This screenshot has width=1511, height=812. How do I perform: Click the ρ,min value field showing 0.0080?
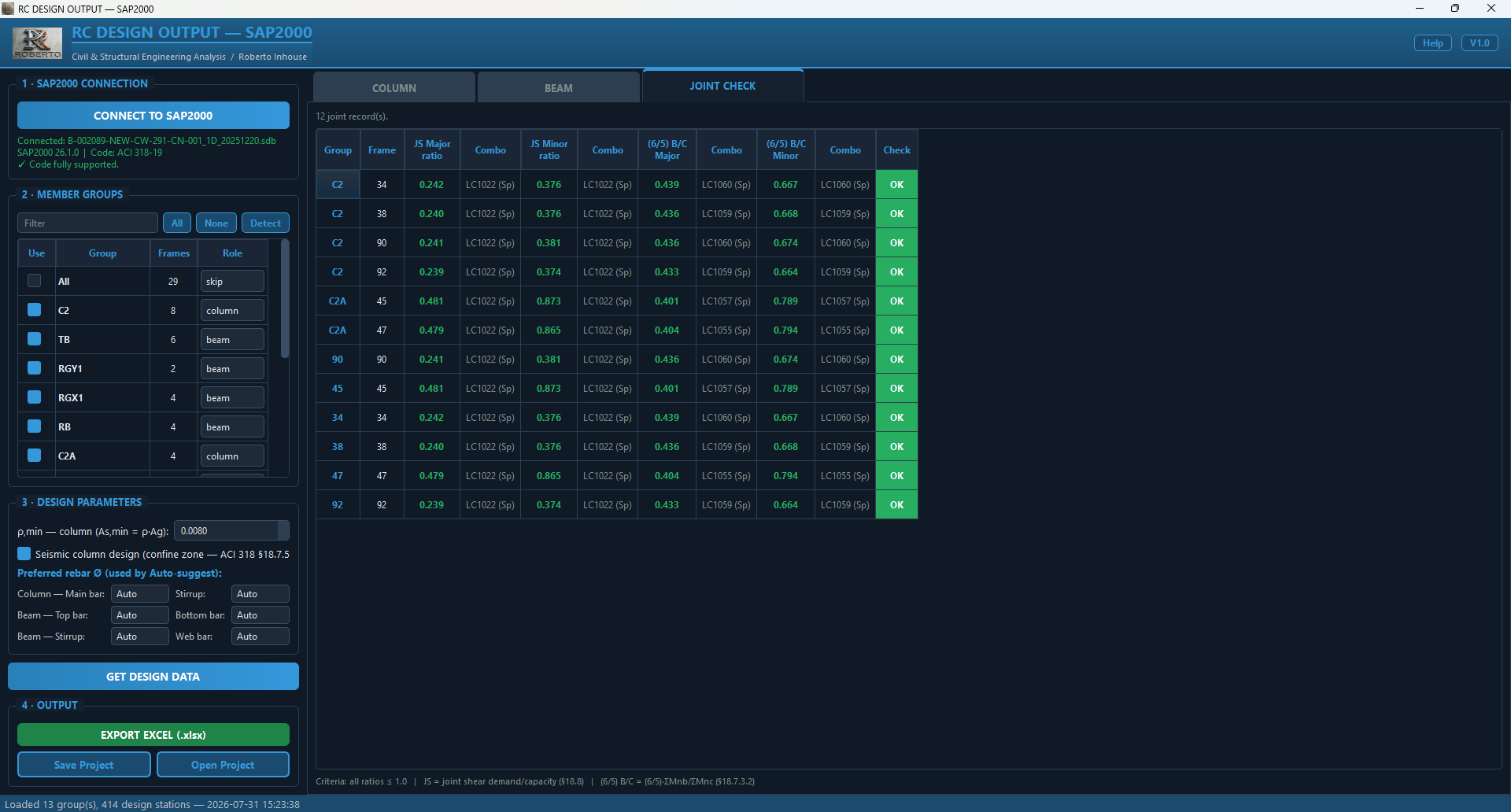[x=231, y=531]
